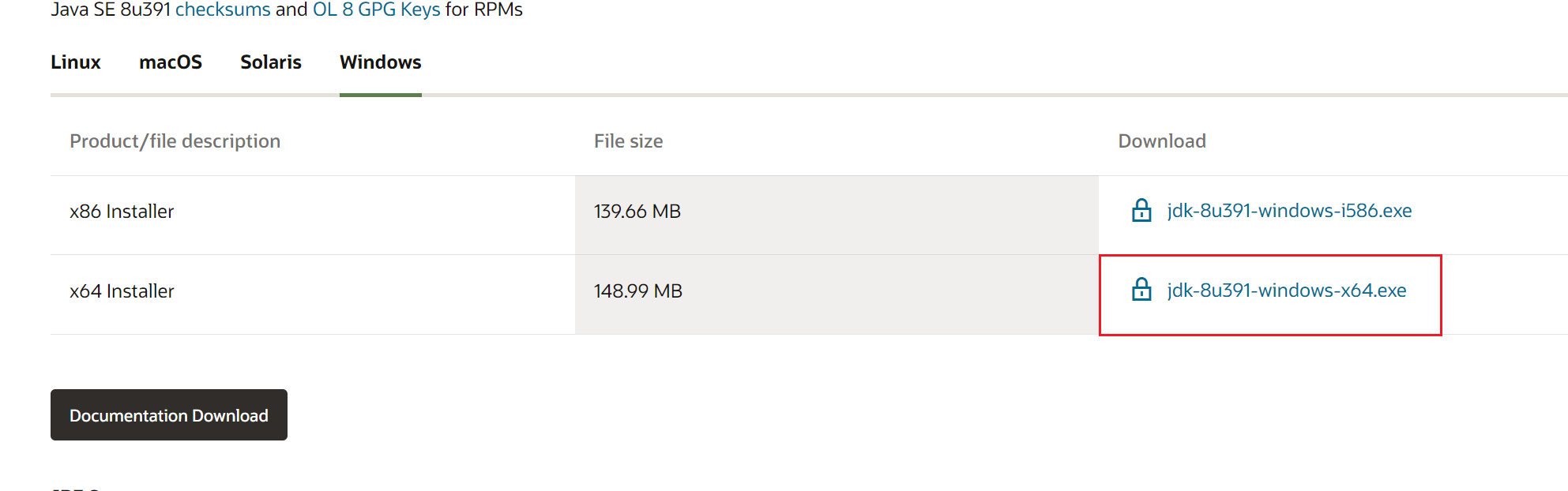Download jdk-8u391-windows-x64.exe

(1287, 290)
